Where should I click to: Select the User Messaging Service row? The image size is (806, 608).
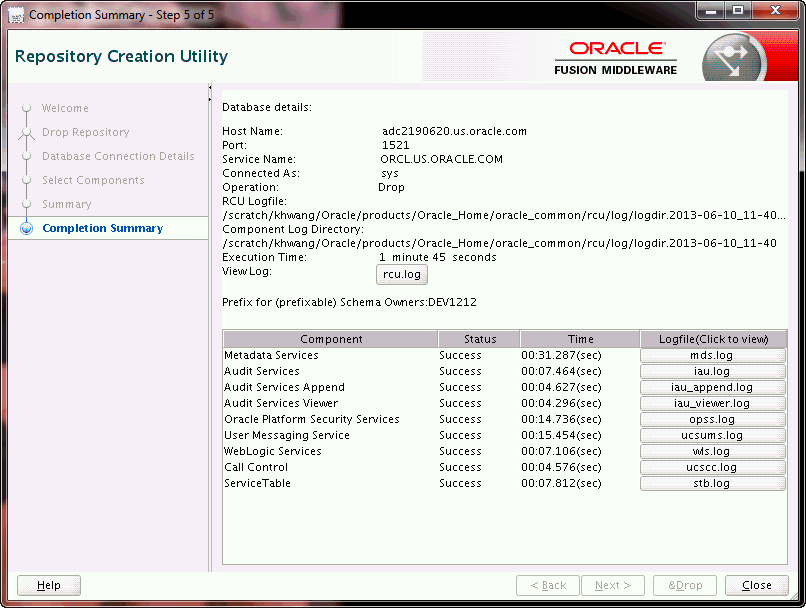pos(504,435)
